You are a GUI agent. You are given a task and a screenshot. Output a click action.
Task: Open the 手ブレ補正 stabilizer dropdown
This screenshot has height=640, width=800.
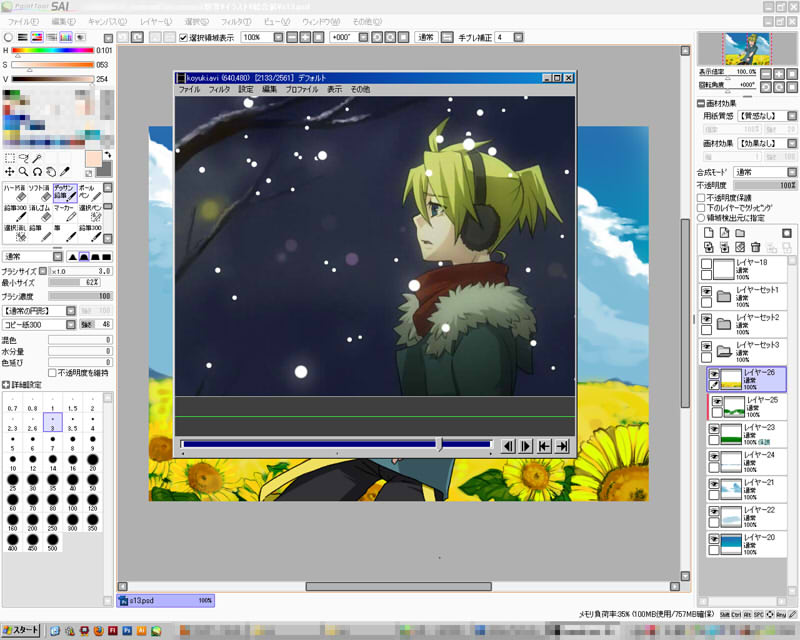point(518,37)
